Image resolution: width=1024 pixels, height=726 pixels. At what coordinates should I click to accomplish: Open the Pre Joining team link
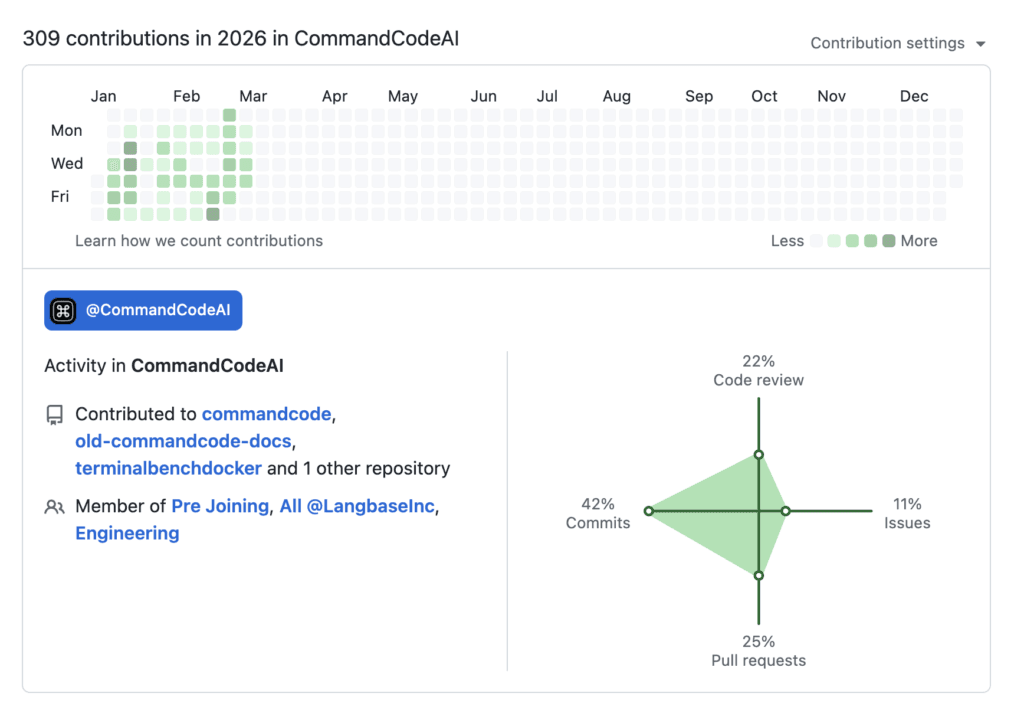click(x=220, y=506)
